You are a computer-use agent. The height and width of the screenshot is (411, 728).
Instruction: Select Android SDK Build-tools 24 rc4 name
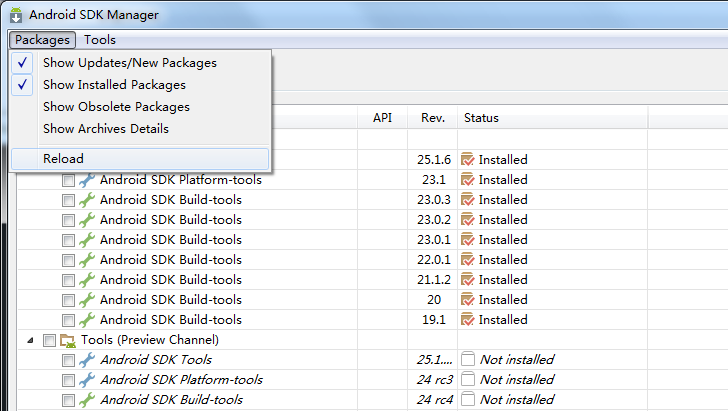[x=172, y=399]
